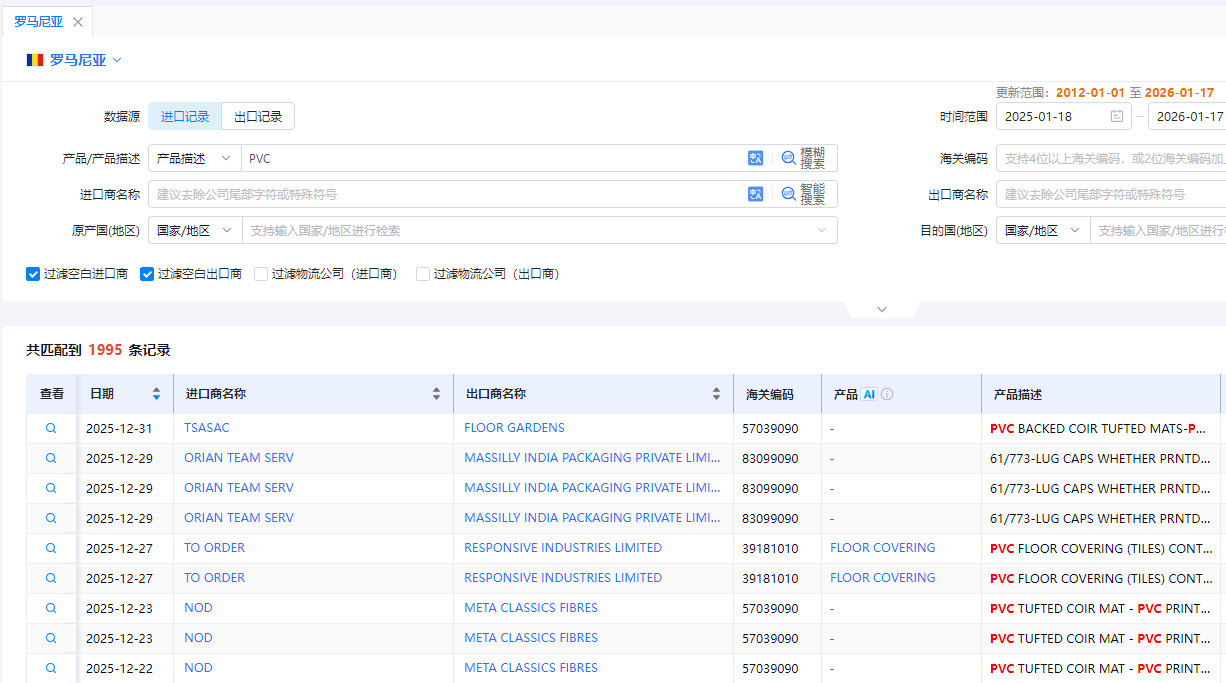Uncheck the filter blank exporters checkbox
The width and height of the screenshot is (1226, 683).
pos(147,274)
